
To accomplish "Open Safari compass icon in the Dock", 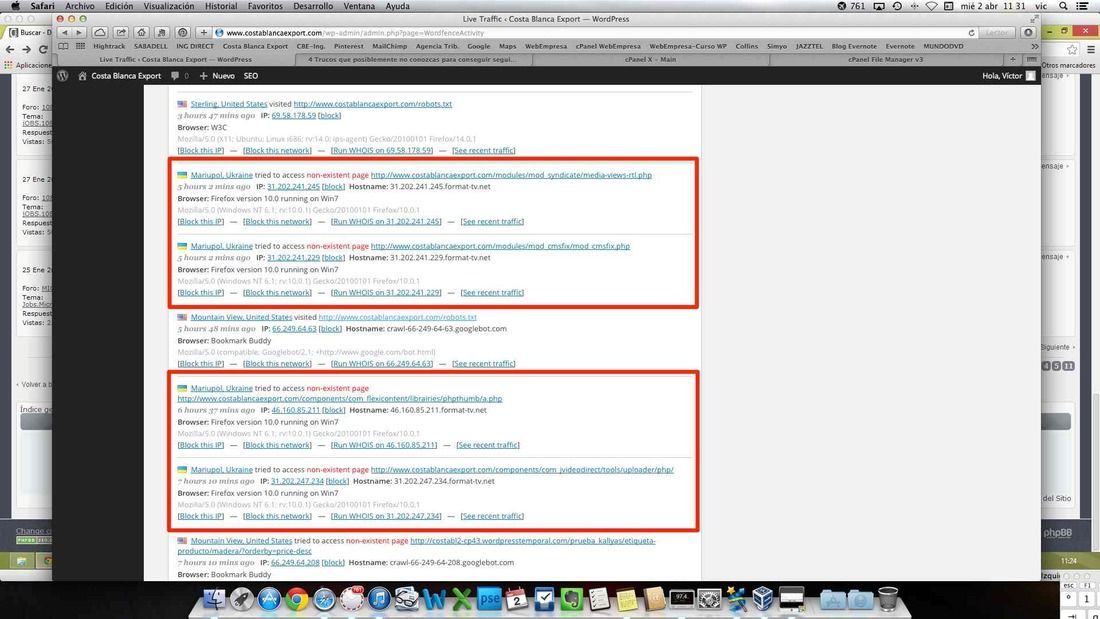I will click(x=324, y=600).
